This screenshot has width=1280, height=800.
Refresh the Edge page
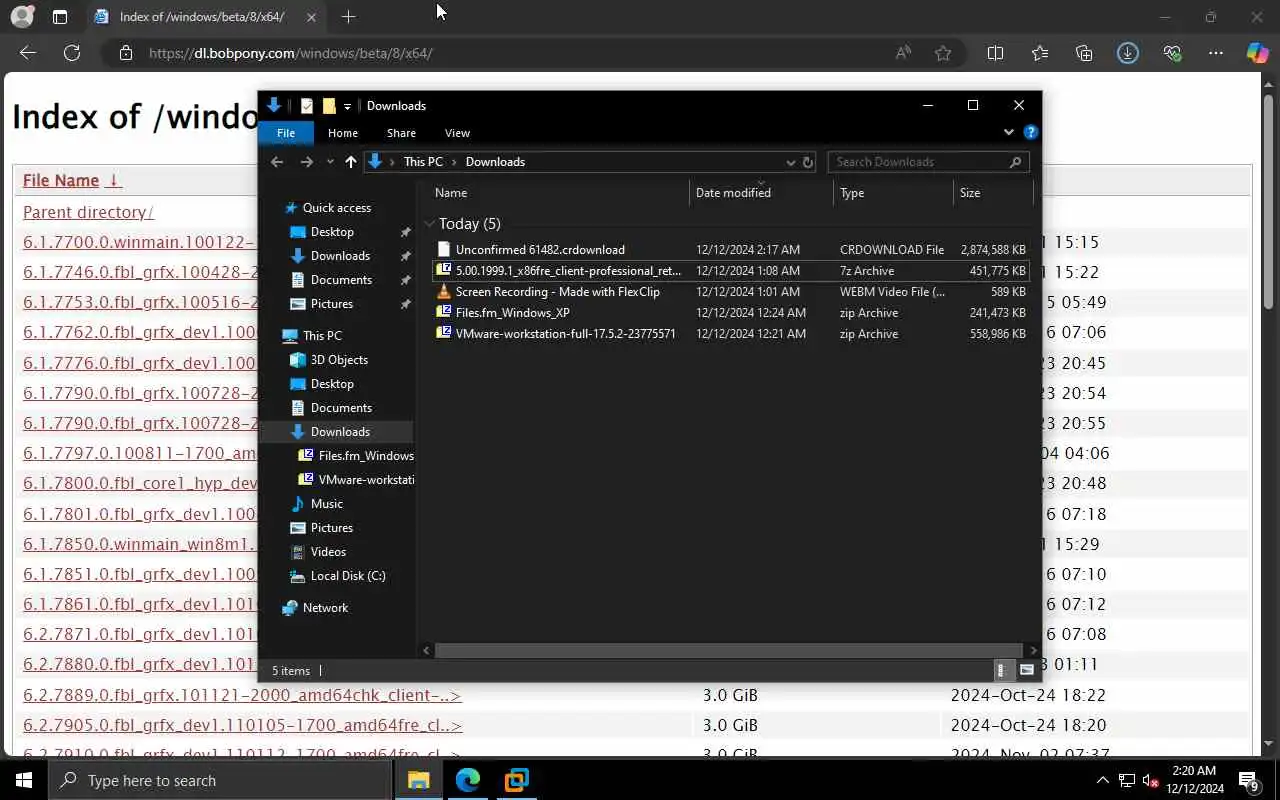tap(72, 53)
